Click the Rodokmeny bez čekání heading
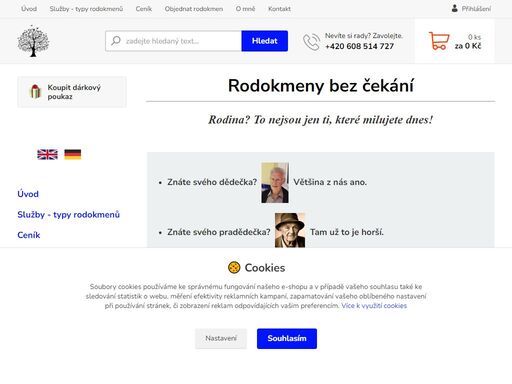512x384 pixels. click(x=321, y=86)
